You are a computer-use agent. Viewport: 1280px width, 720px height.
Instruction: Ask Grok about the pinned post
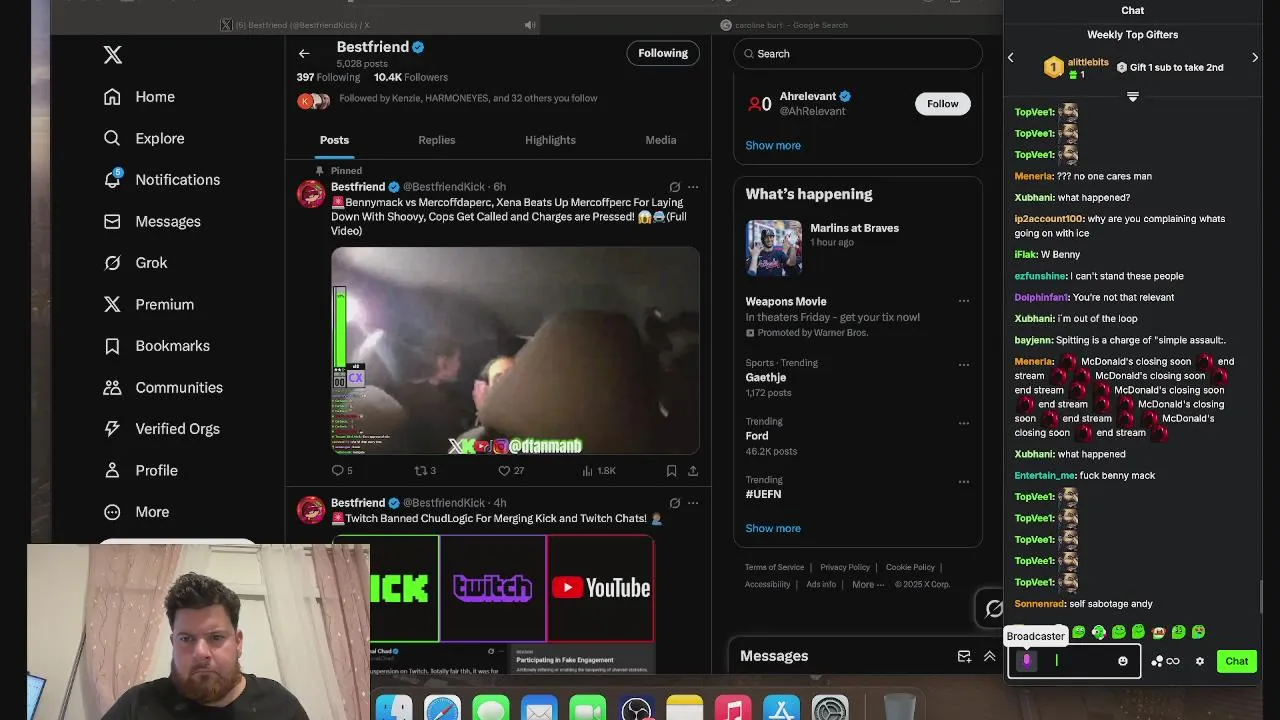pyautogui.click(x=675, y=187)
